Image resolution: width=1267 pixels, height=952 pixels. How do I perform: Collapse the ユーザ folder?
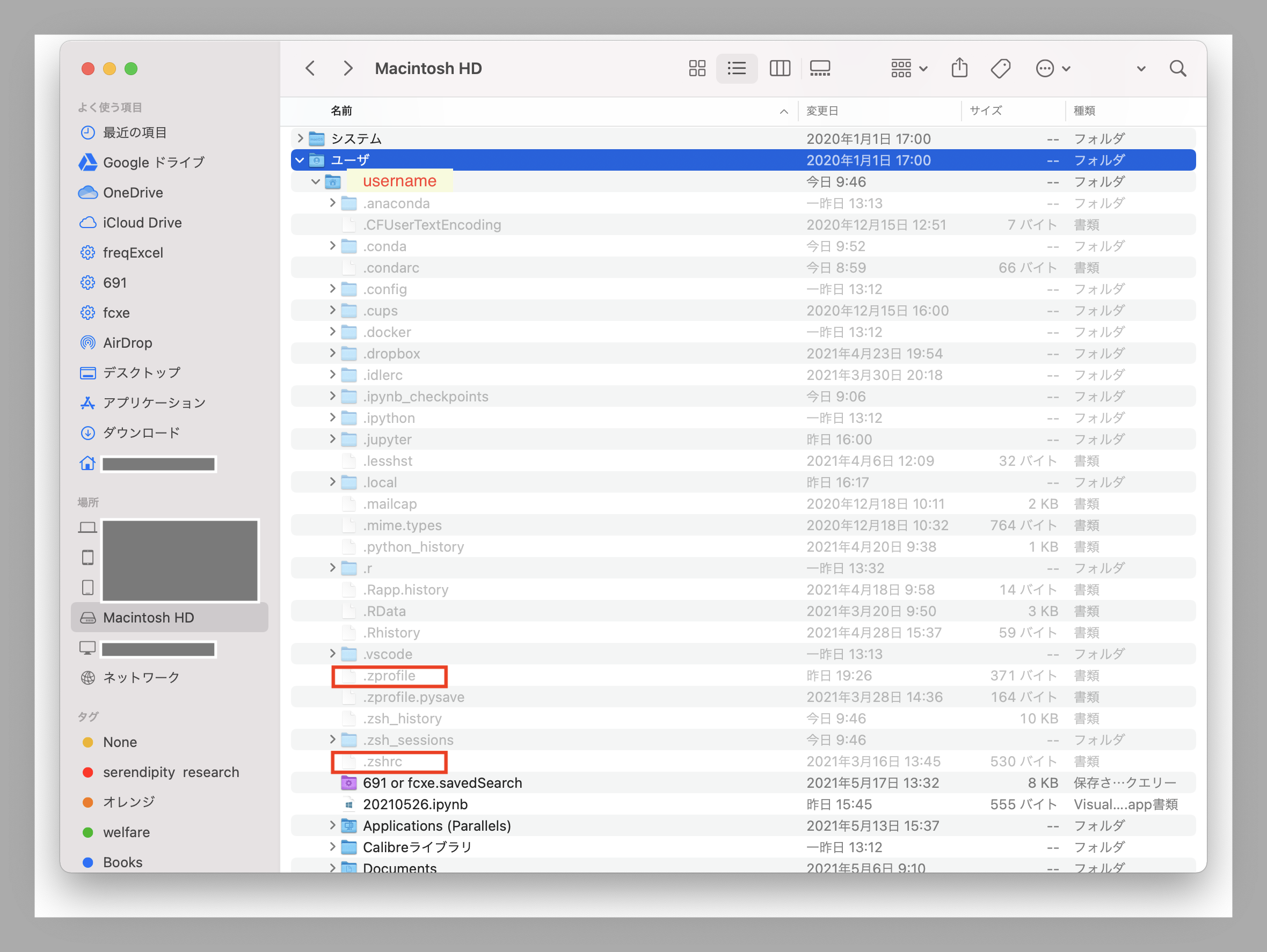pos(300,160)
